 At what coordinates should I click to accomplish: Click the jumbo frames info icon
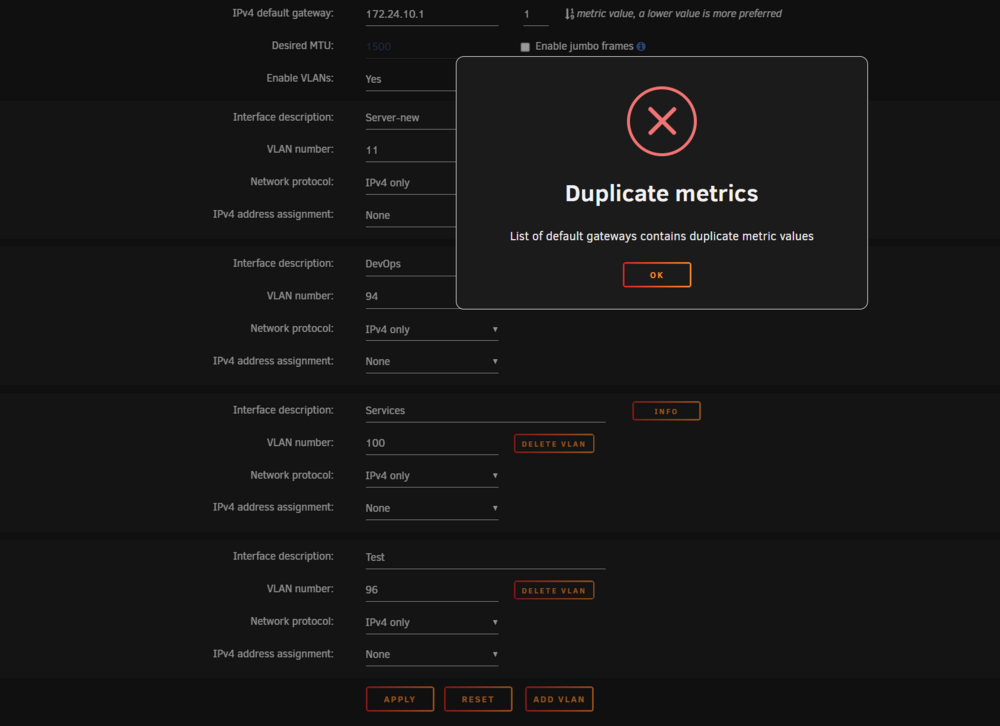(641, 46)
